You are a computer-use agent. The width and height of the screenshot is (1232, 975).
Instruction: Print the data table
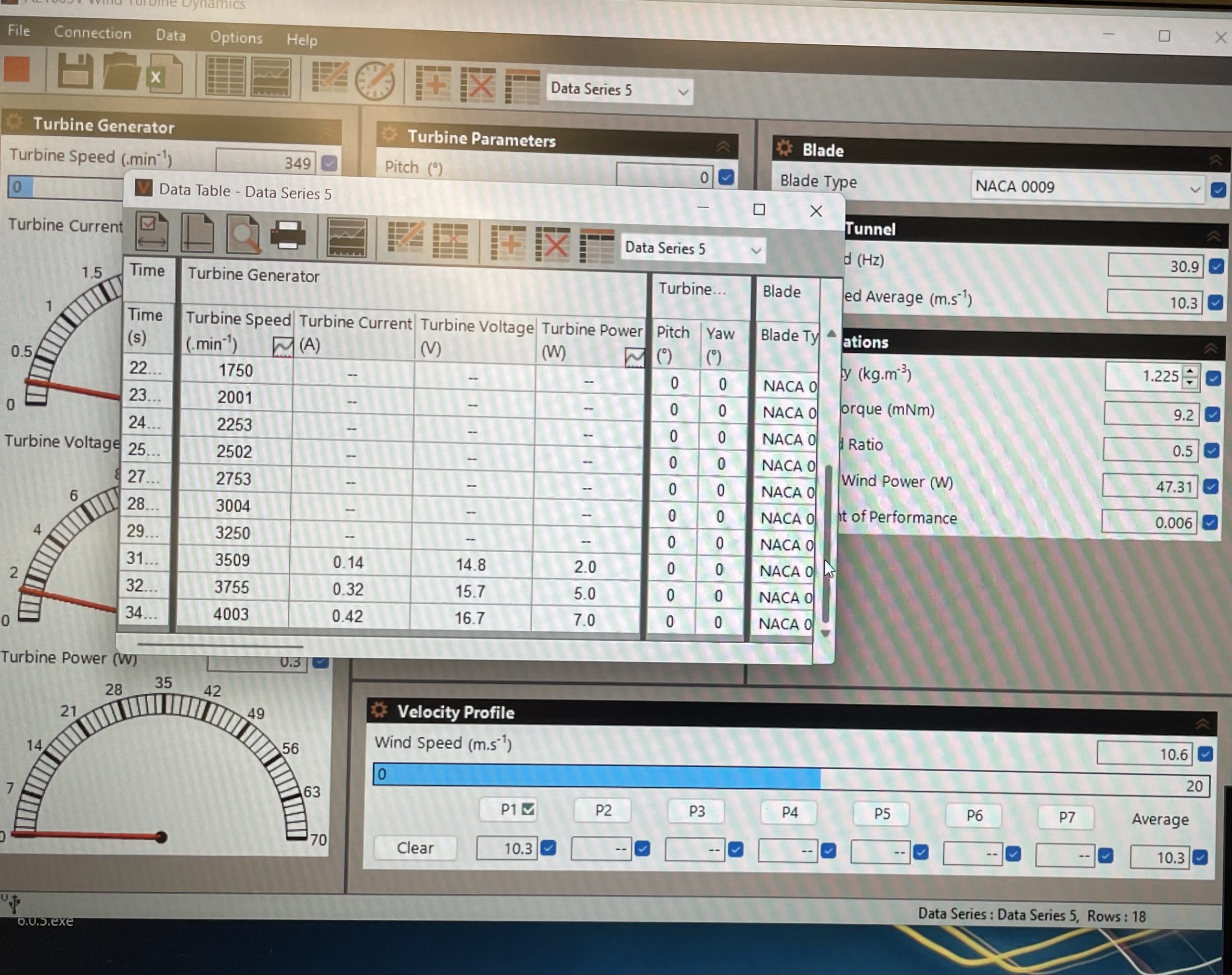point(290,234)
